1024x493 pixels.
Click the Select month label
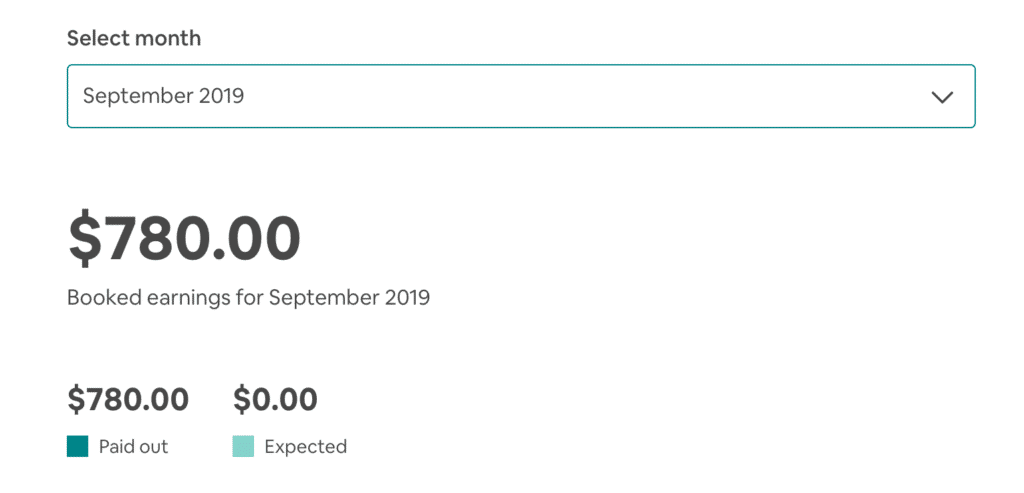click(134, 38)
